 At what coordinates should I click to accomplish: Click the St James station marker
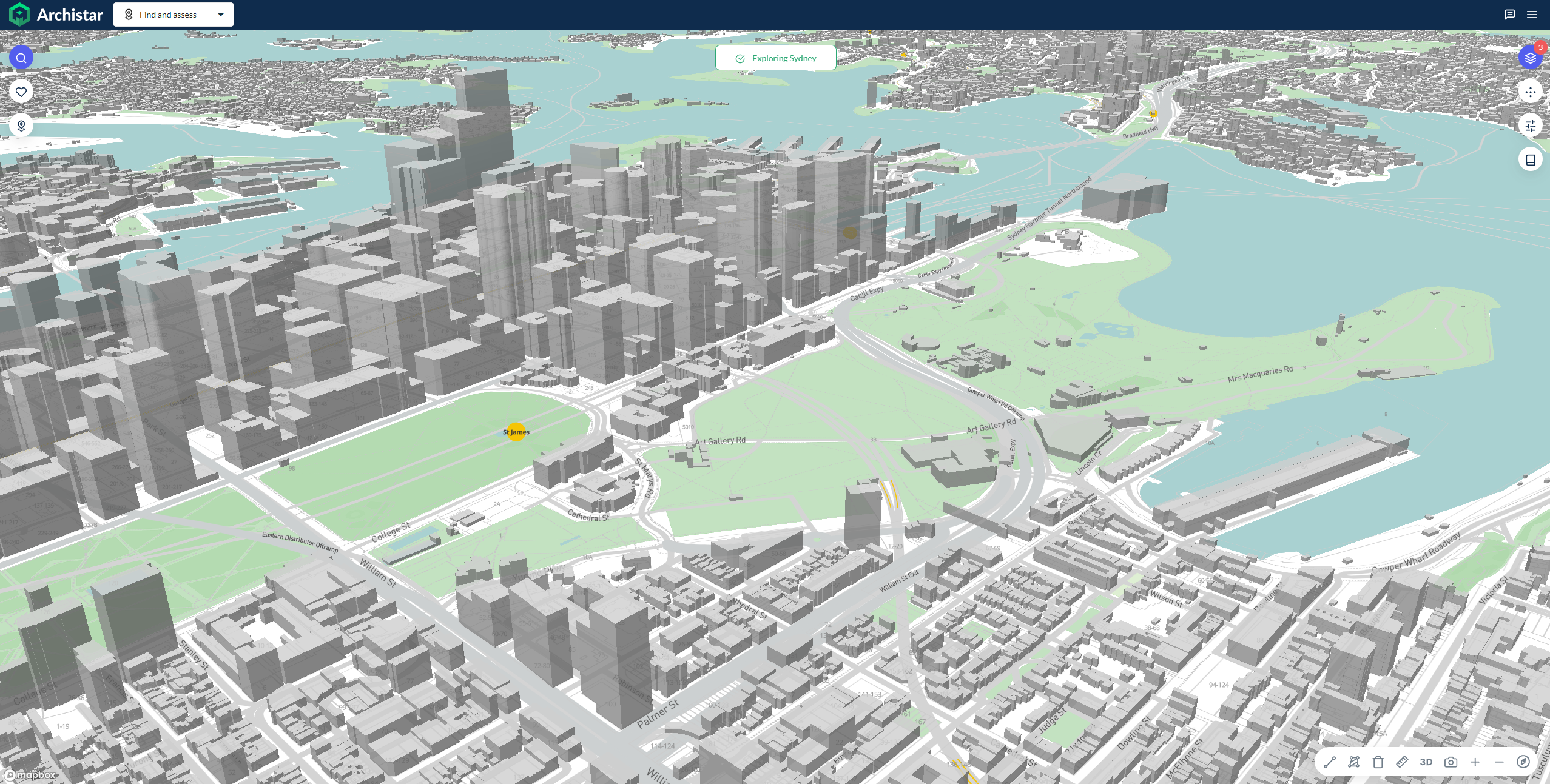516,432
